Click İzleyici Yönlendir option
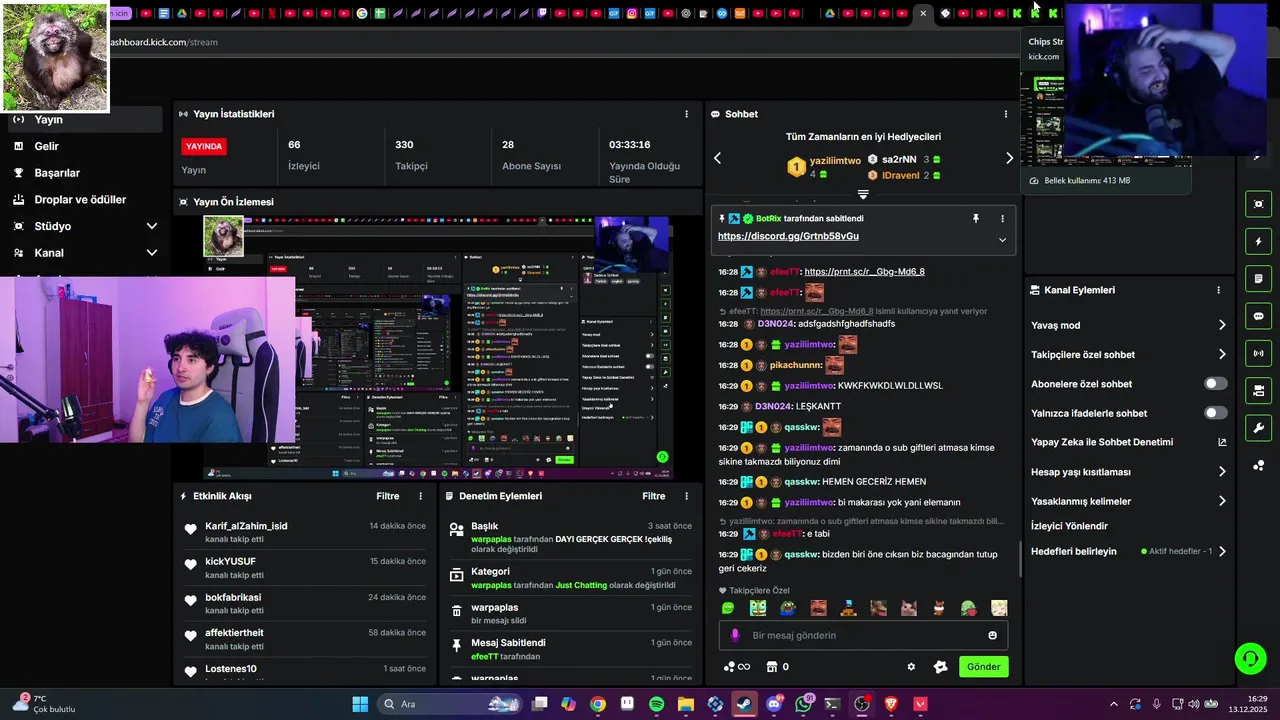Image resolution: width=1280 pixels, height=720 pixels. (1069, 526)
